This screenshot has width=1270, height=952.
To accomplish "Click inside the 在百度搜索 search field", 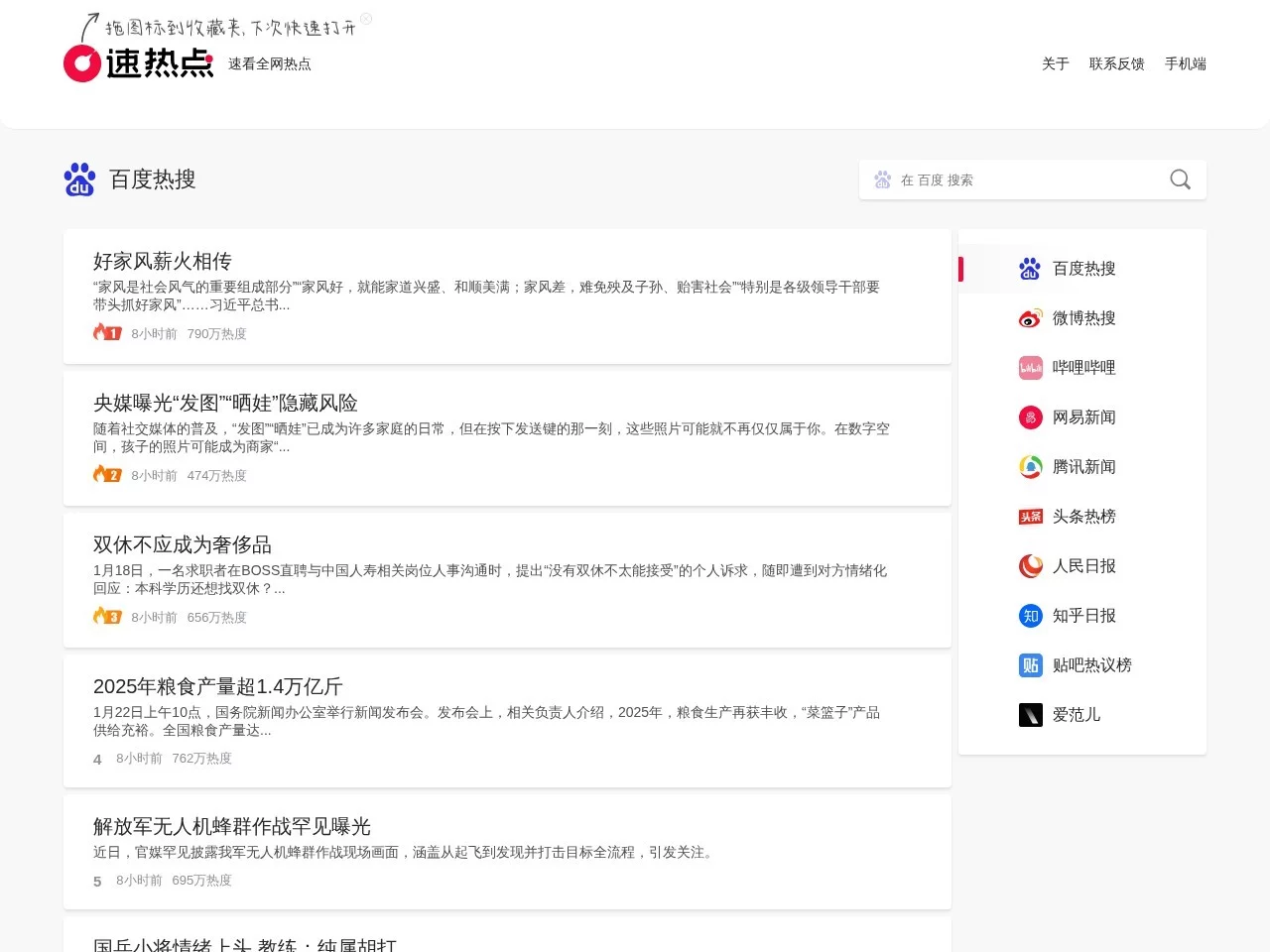I will 1012,179.
